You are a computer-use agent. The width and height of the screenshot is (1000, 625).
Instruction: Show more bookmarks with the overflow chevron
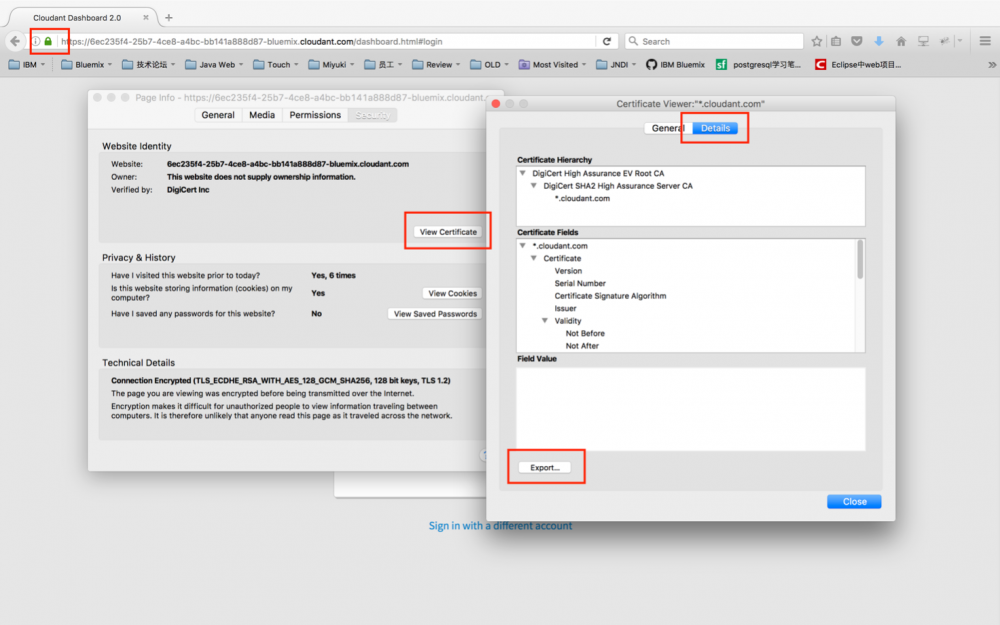[x=992, y=64]
